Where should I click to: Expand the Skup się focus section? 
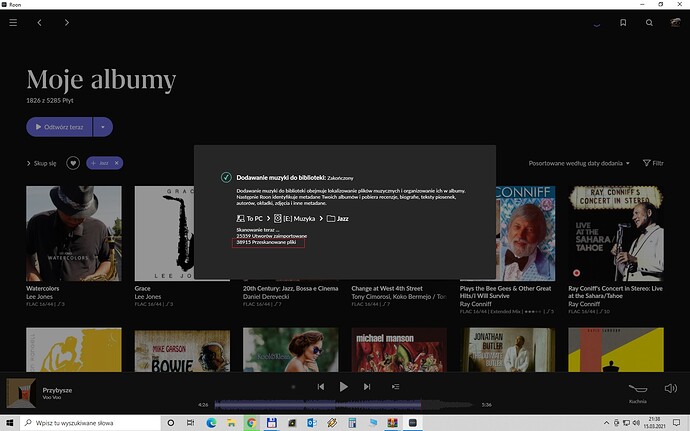pos(41,163)
